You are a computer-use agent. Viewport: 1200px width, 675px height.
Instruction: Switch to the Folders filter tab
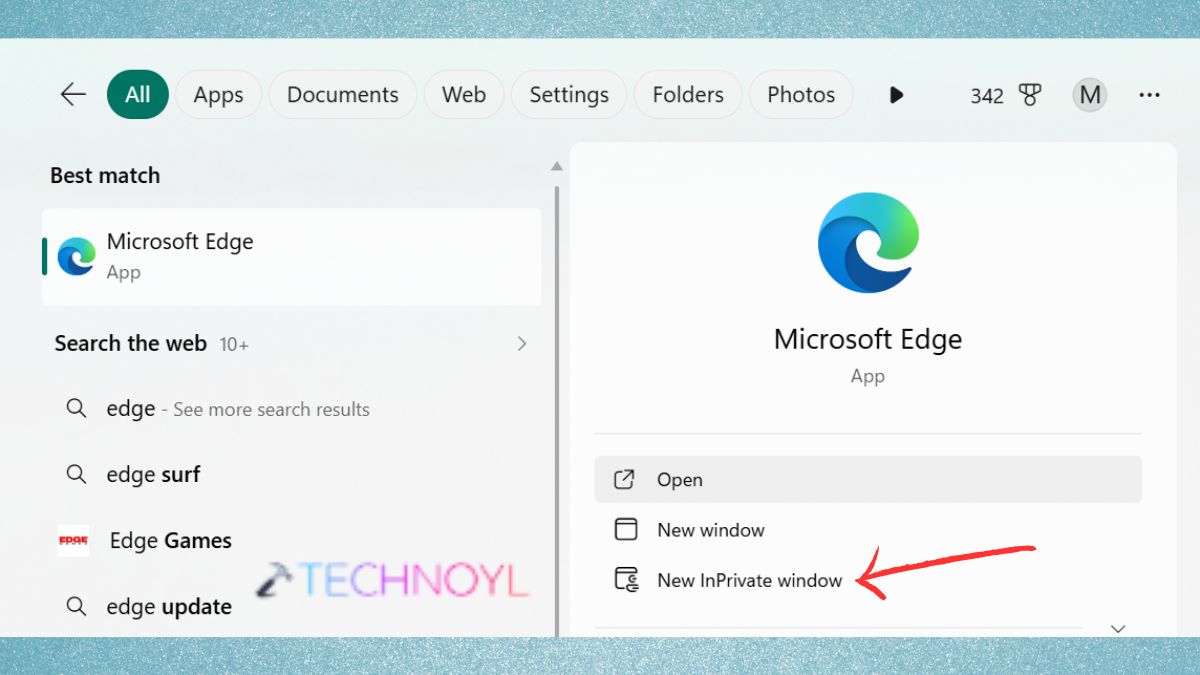click(688, 95)
